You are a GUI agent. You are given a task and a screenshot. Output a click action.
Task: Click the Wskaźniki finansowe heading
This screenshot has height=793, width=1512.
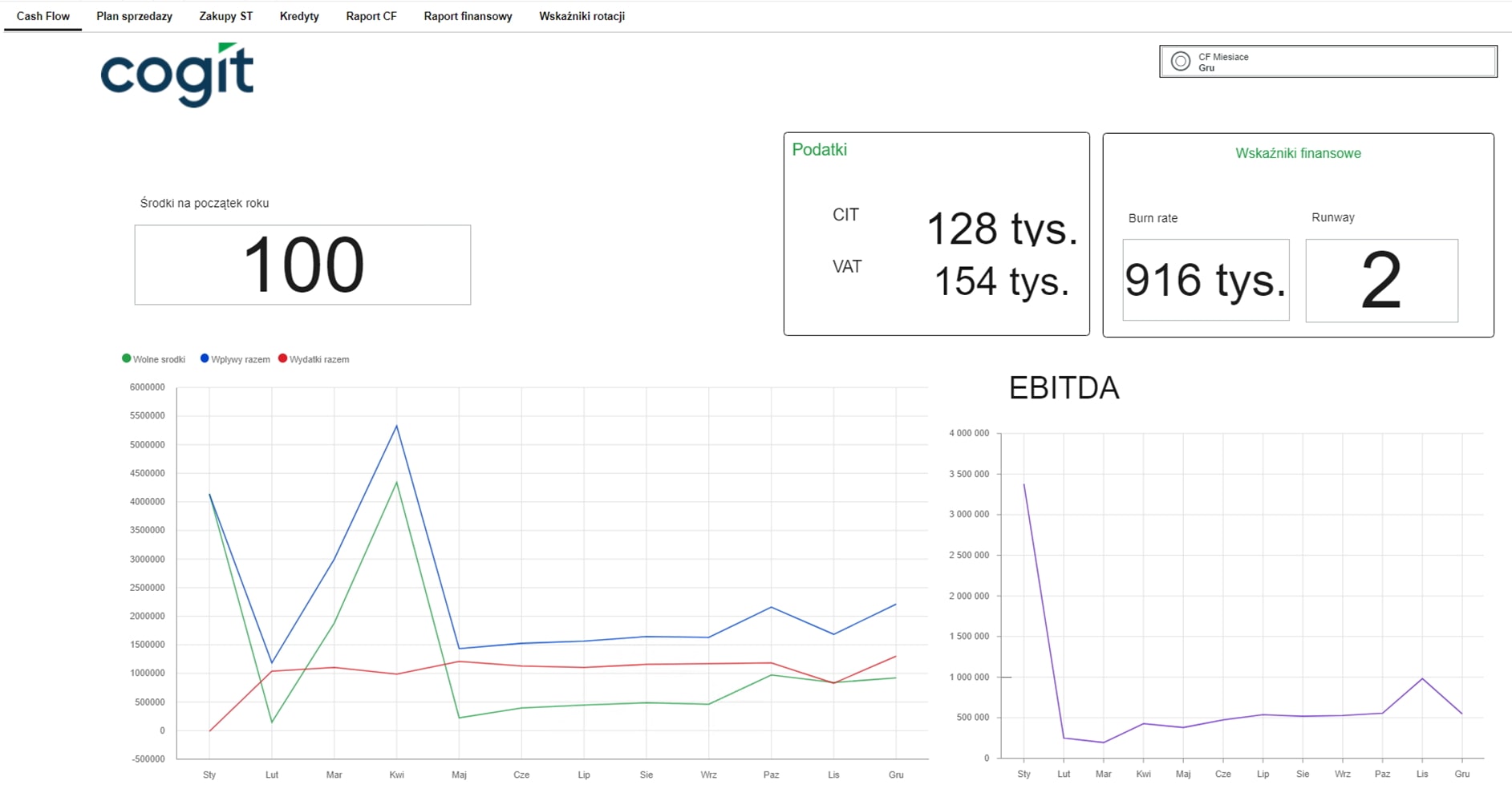click(x=1298, y=153)
